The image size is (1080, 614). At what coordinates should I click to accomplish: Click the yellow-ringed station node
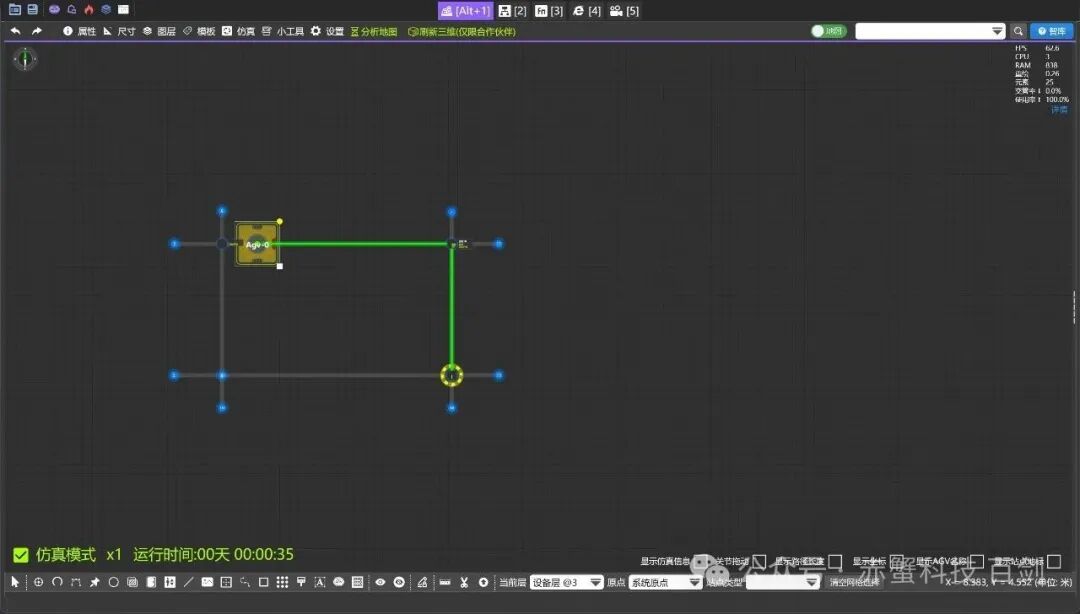[x=452, y=376]
